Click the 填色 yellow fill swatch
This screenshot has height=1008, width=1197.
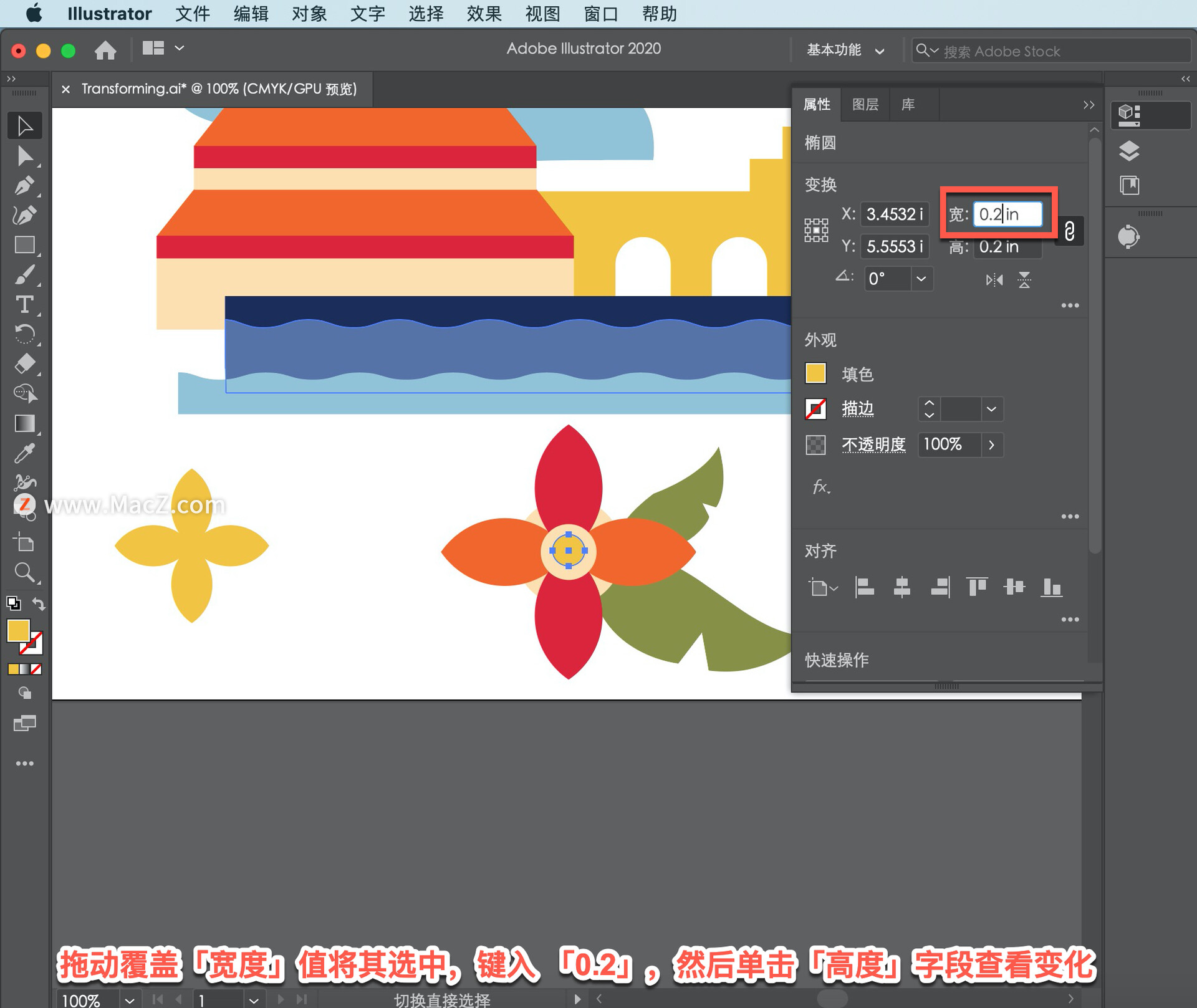(815, 373)
